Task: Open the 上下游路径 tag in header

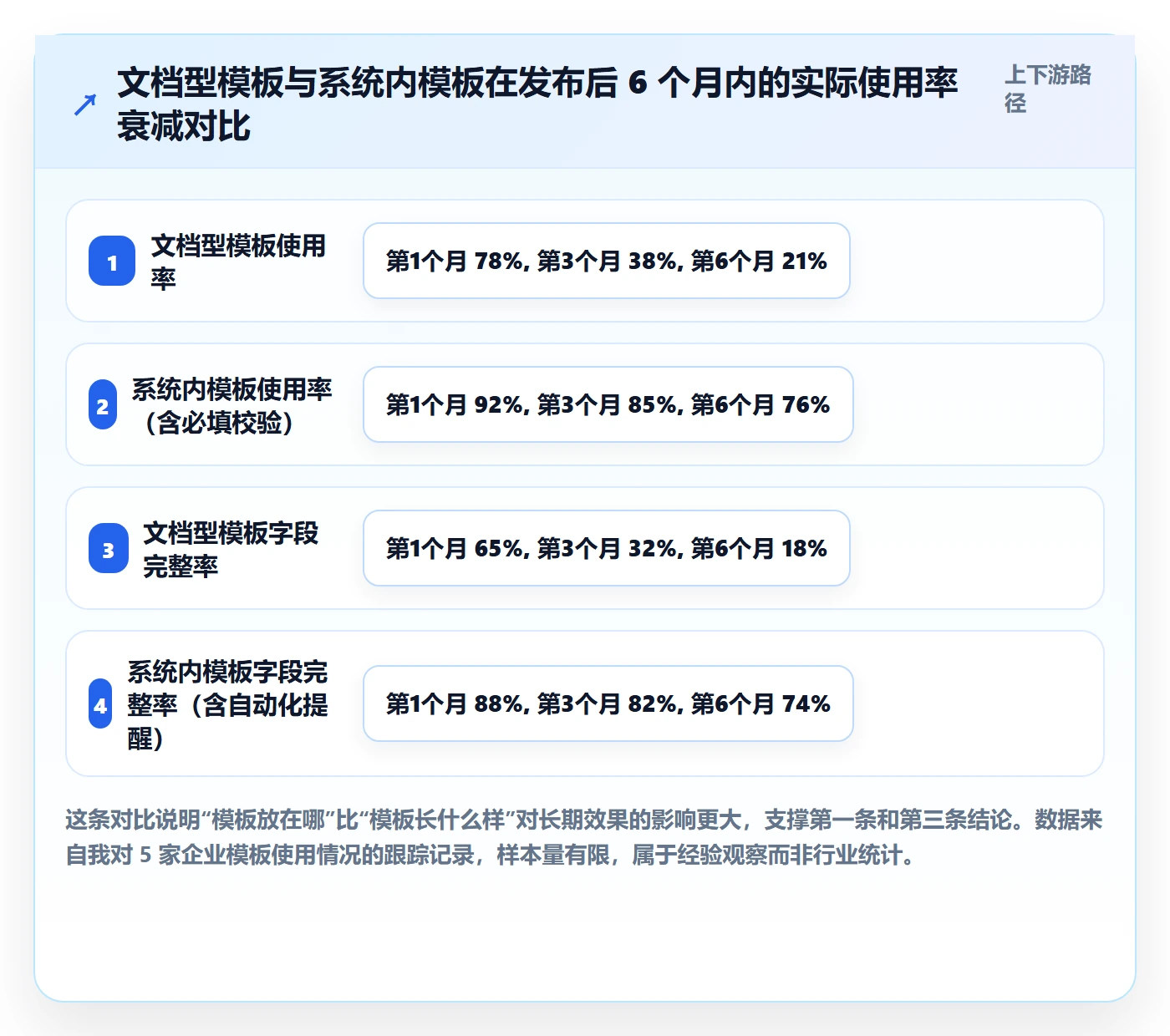Action: click(1048, 89)
